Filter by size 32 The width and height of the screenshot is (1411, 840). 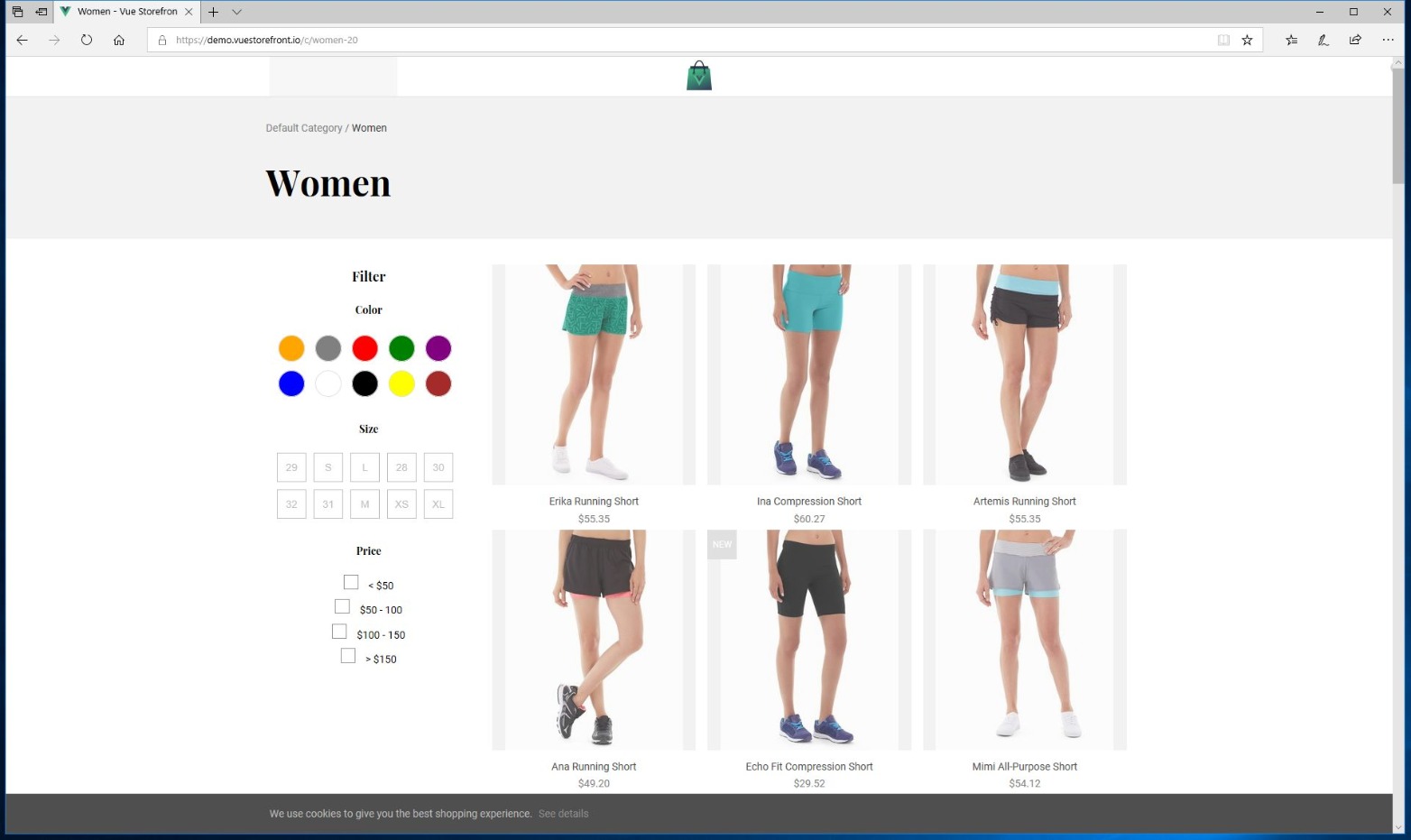291,504
